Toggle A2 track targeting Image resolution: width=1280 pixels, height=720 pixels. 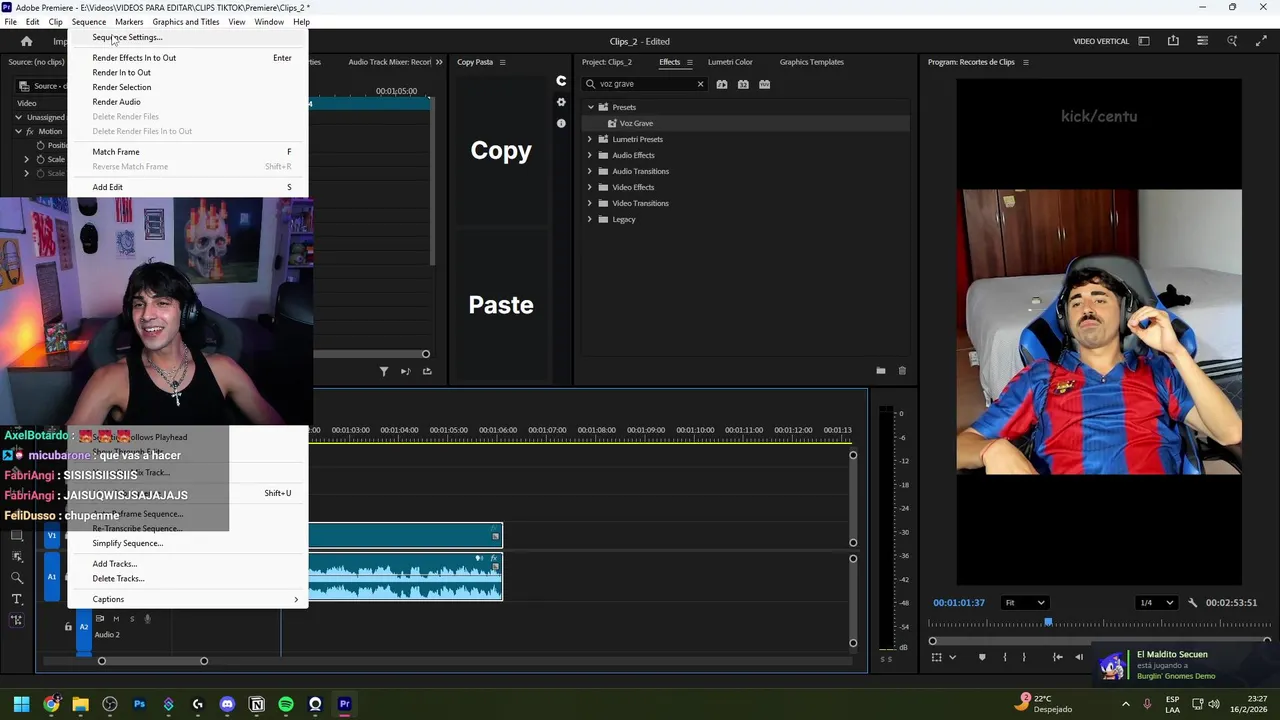click(x=84, y=627)
